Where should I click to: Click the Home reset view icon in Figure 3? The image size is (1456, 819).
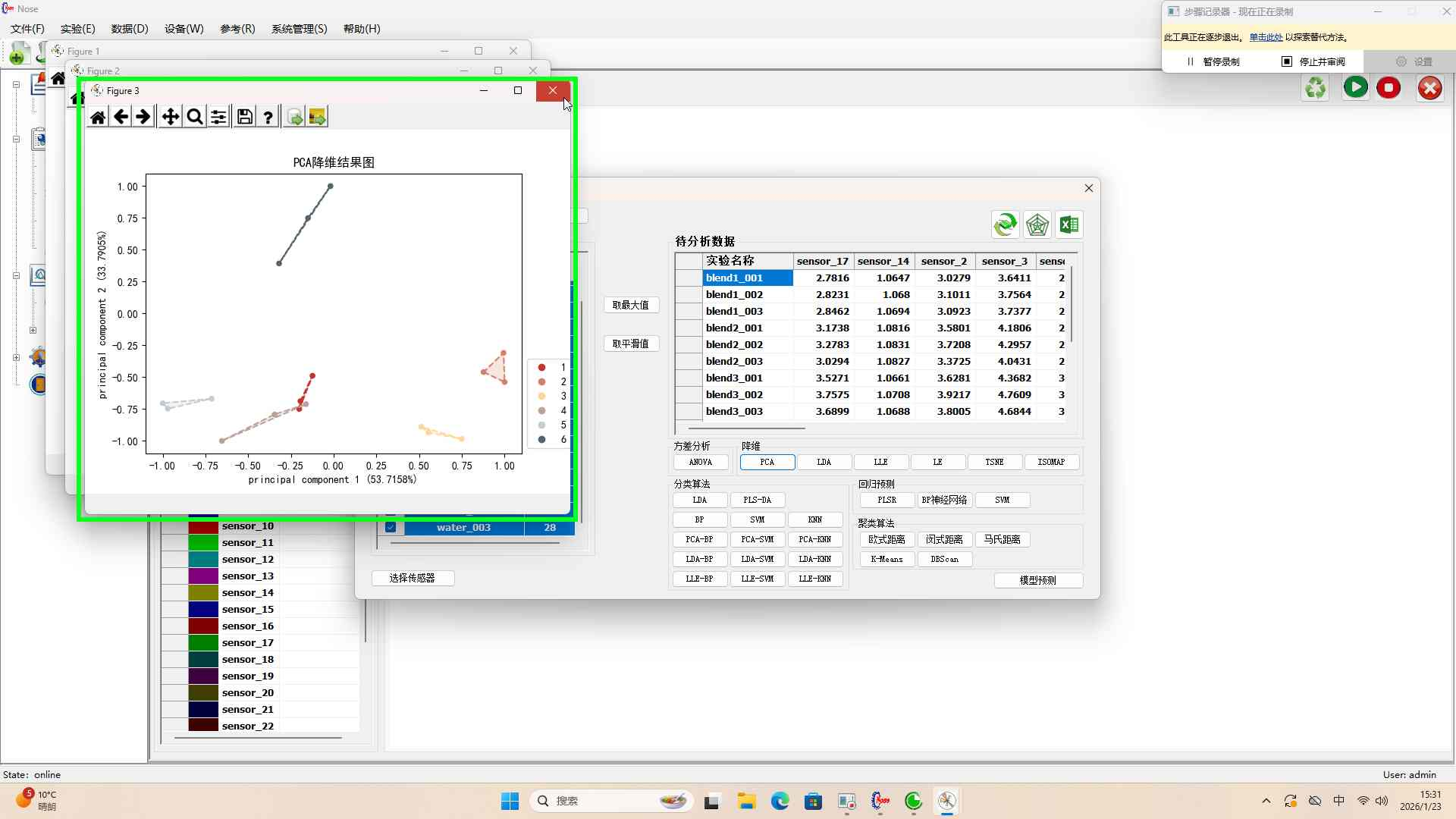[98, 117]
